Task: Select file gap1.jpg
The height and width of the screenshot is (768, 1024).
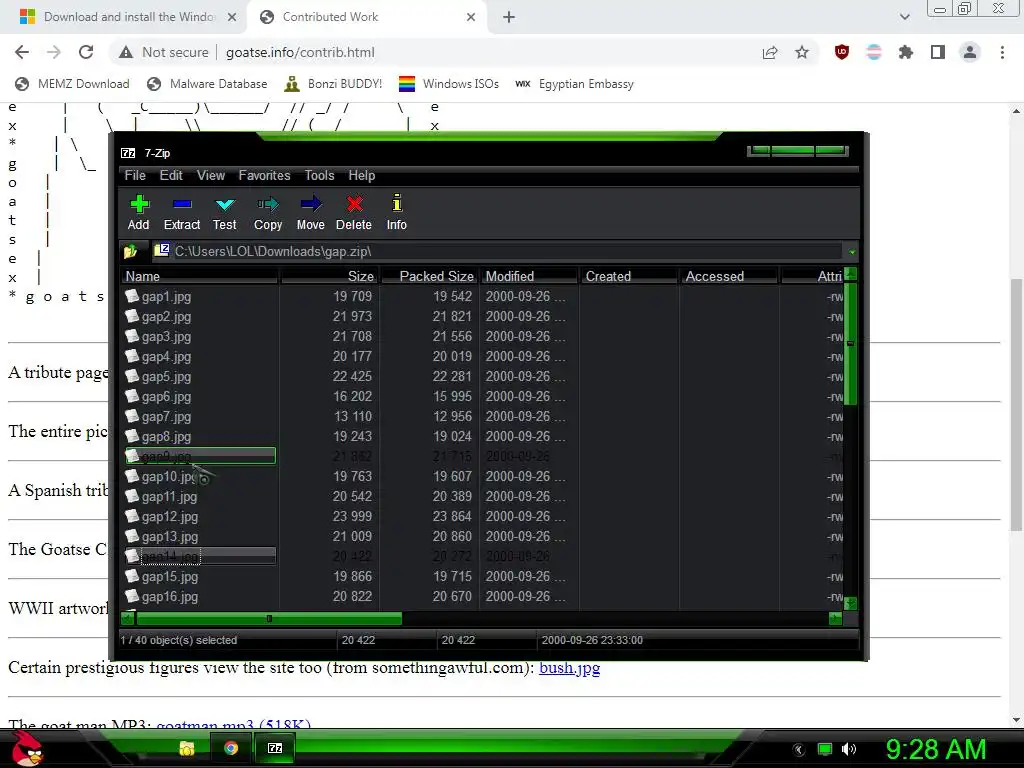Action: click(167, 296)
